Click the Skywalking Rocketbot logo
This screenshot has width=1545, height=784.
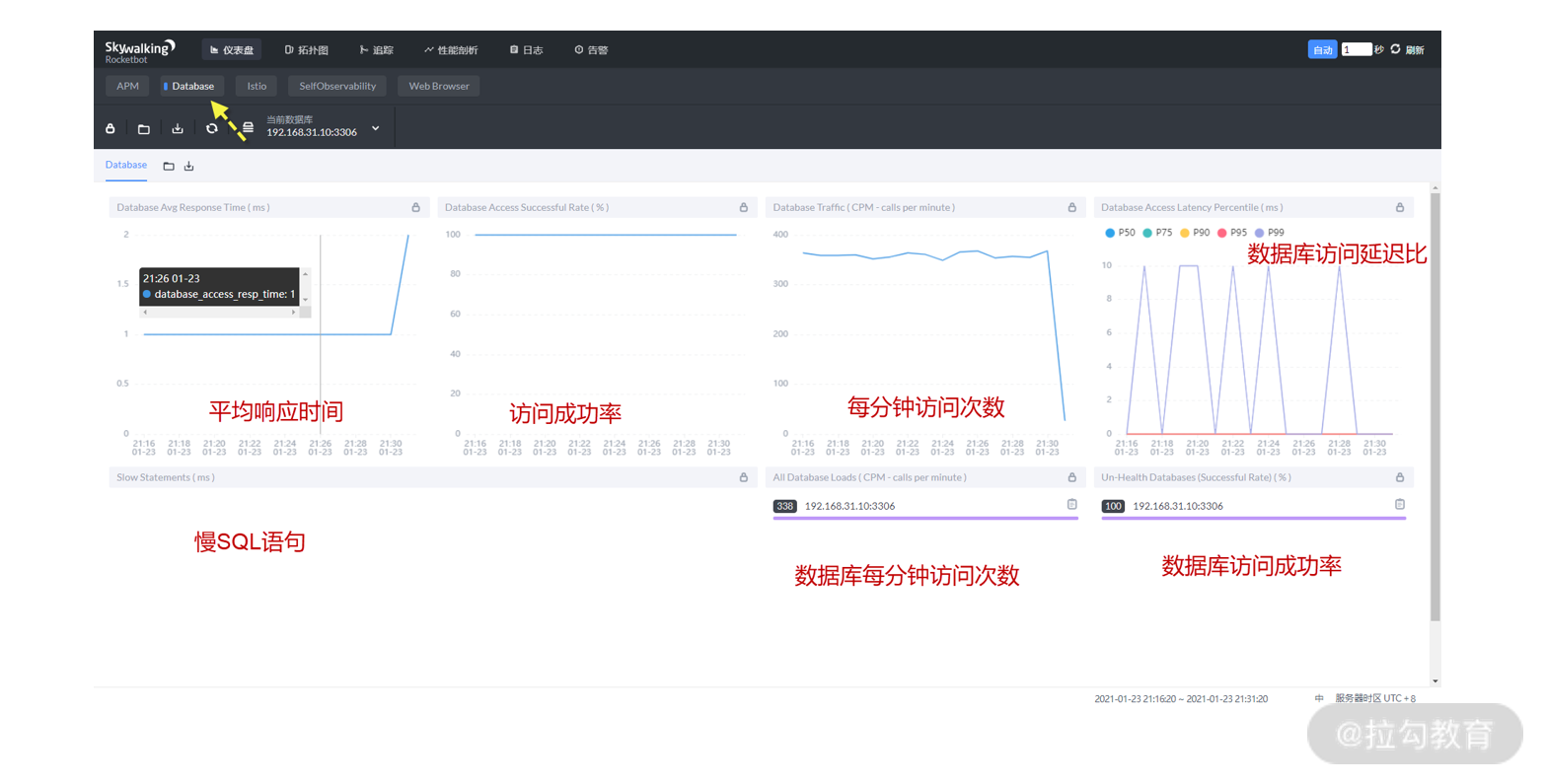pyautogui.click(x=139, y=51)
